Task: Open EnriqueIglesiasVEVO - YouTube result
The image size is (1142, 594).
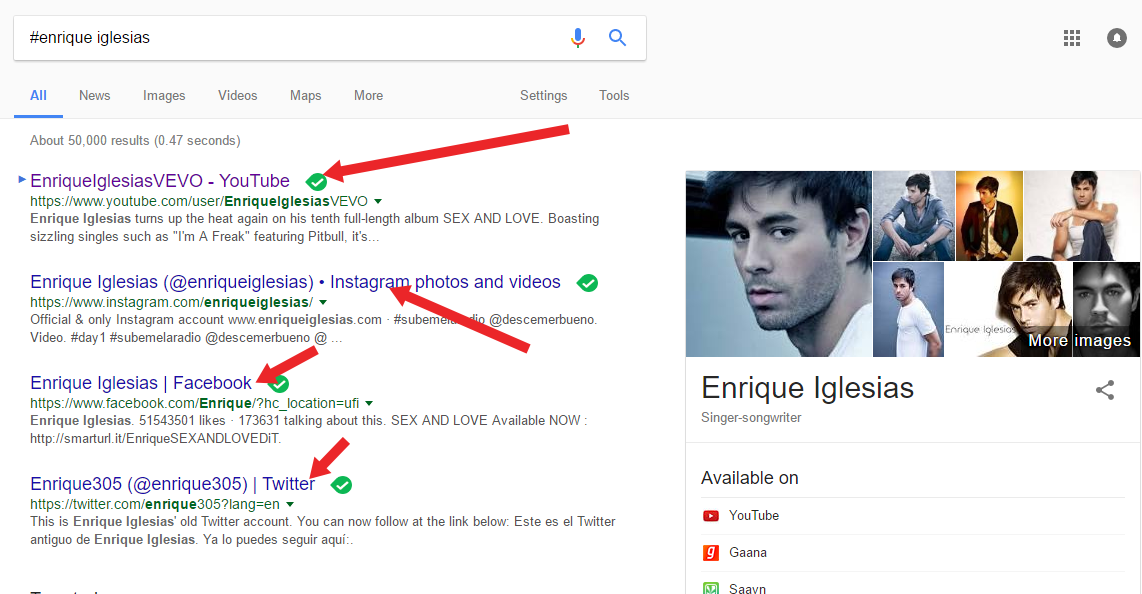Action: tap(160, 181)
